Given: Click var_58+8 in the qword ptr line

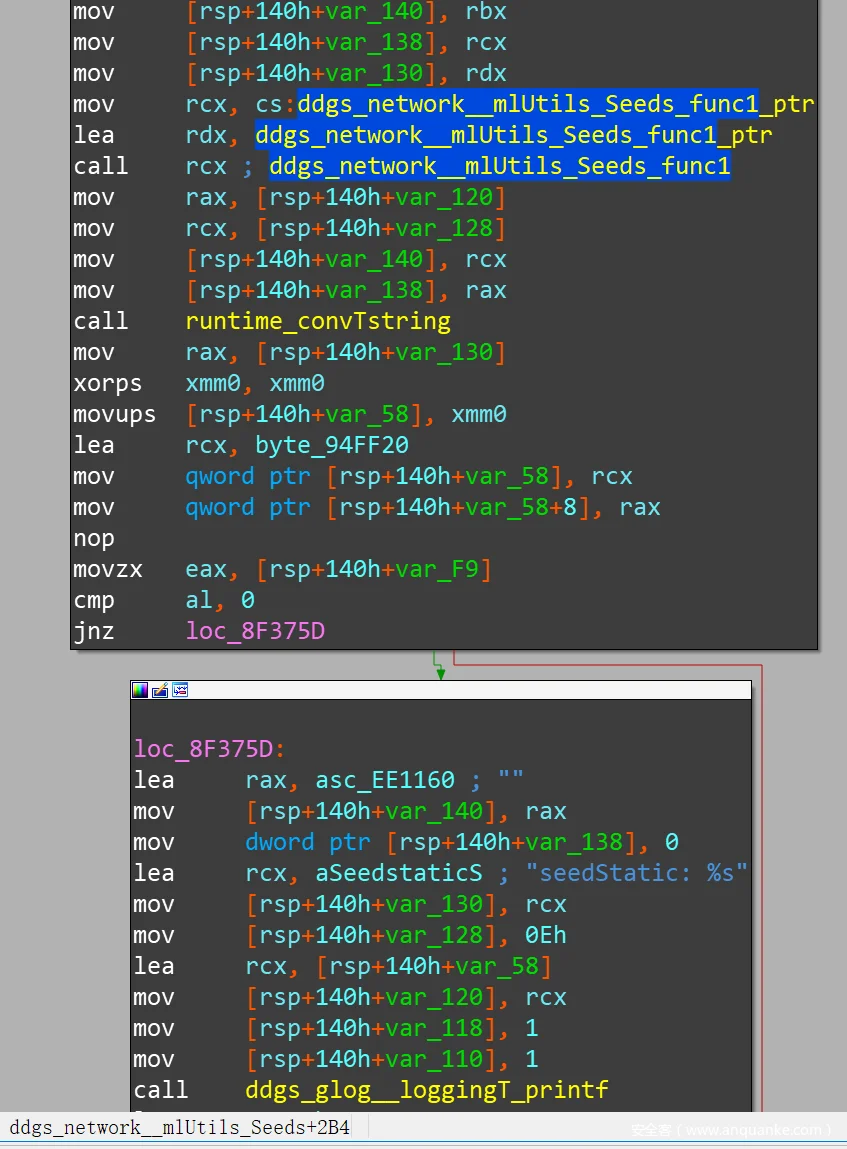Looking at the screenshot, I should pyautogui.click(x=521, y=507).
